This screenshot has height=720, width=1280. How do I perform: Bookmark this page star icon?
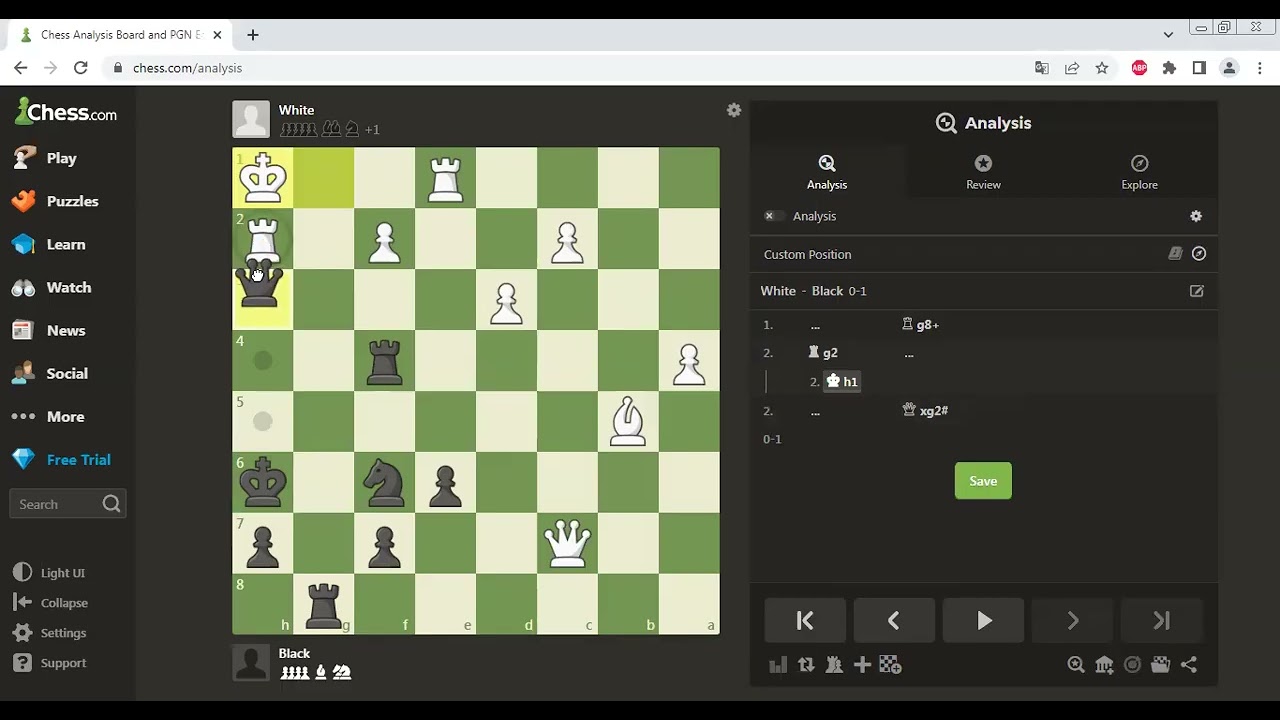[1102, 68]
